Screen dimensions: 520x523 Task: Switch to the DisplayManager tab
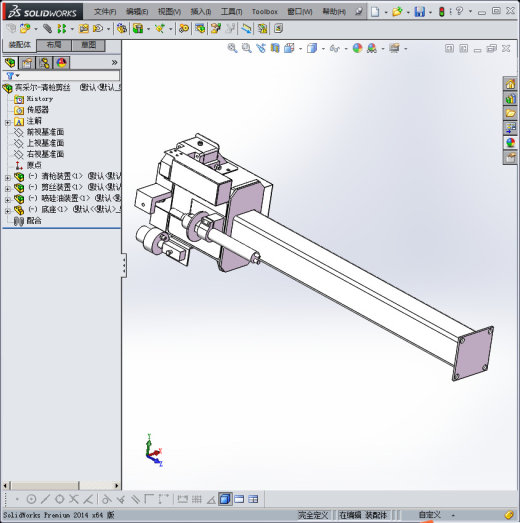61,63
